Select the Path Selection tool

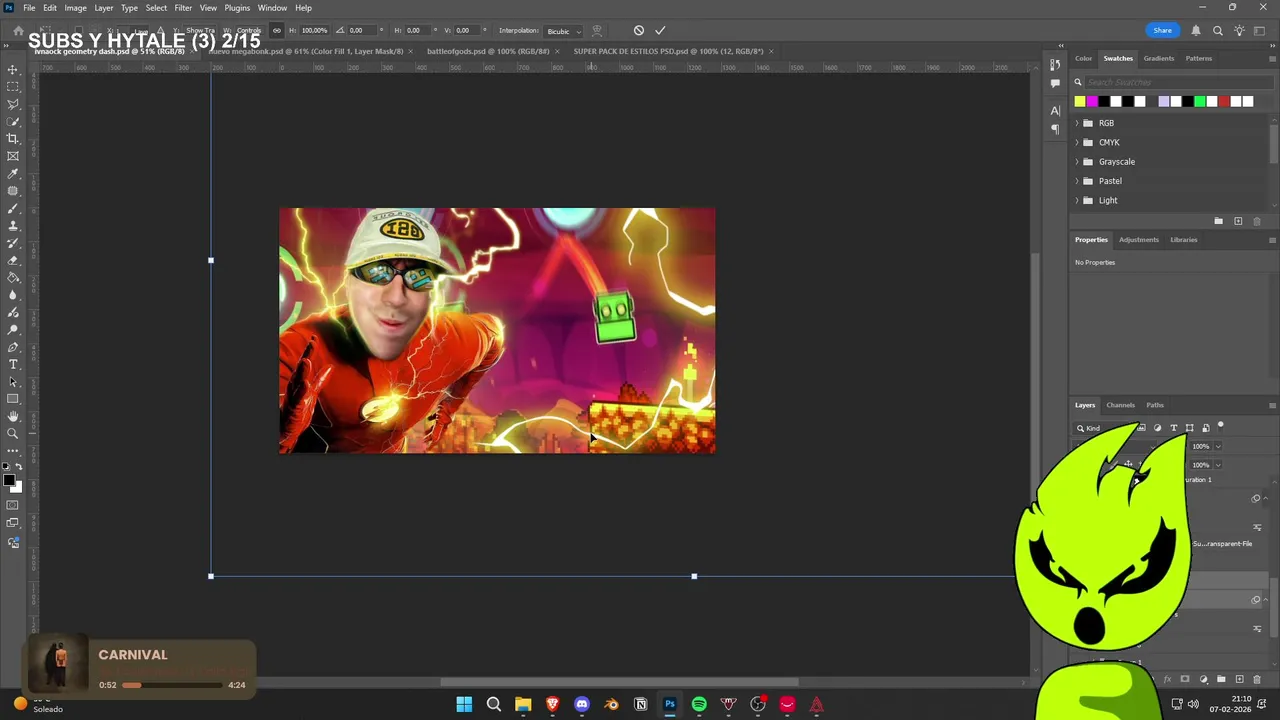(13, 381)
